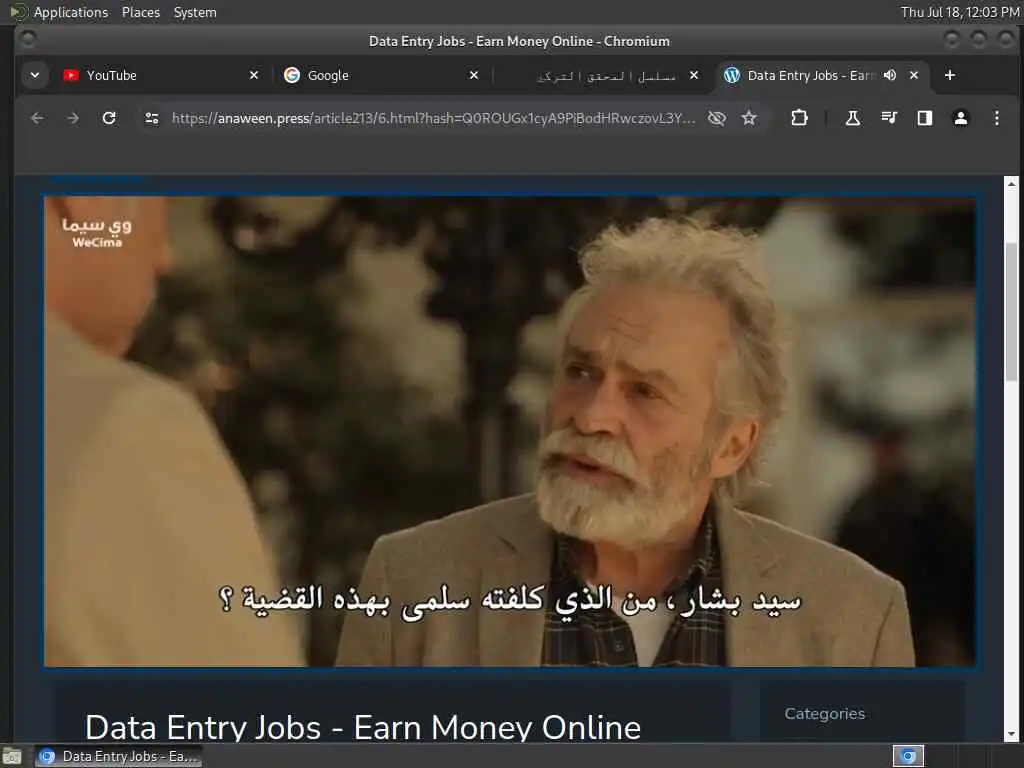This screenshot has height=768, width=1024.
Task: Reload the current page
Action: (109, 118)
